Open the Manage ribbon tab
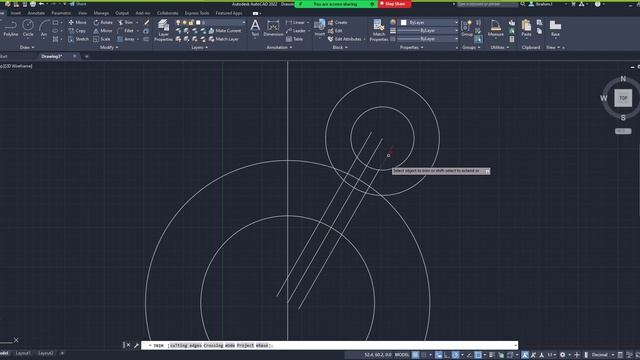Screen dimensions: 640x360 [x=101, y=13]
